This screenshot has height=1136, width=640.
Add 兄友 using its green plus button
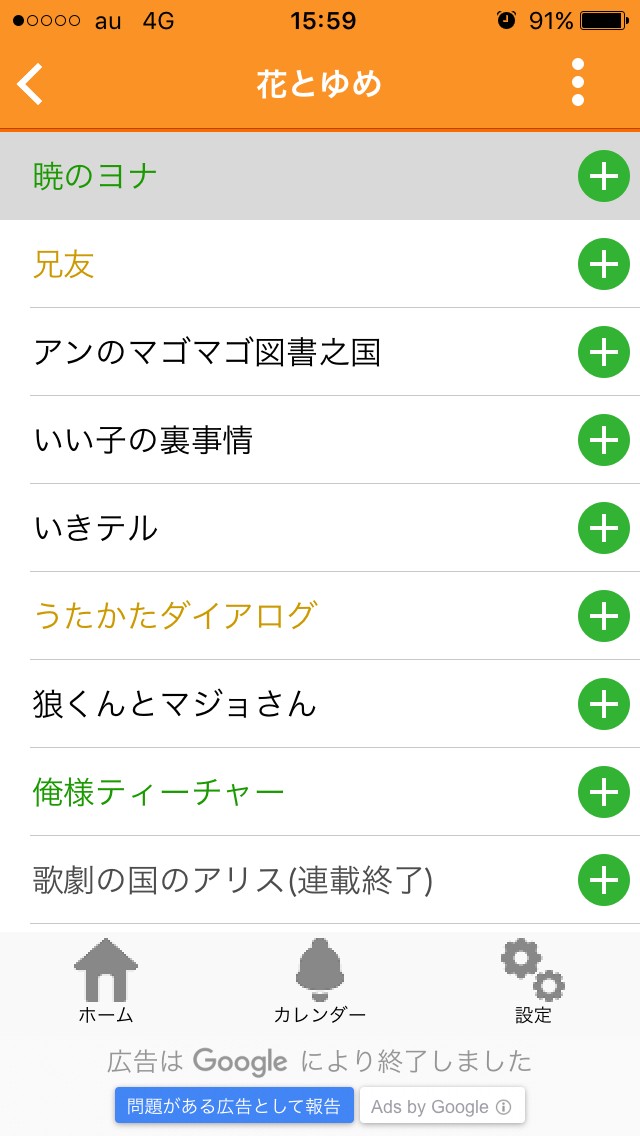pos(604,265)
